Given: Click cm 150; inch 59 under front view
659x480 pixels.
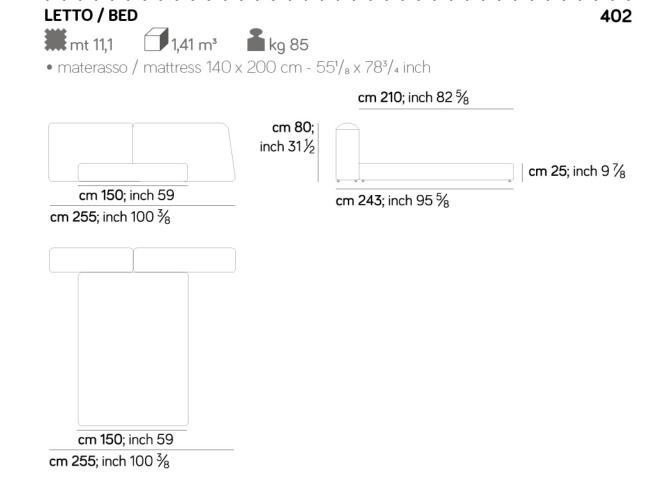Looking at the screenshot, I should pos(133,195).
